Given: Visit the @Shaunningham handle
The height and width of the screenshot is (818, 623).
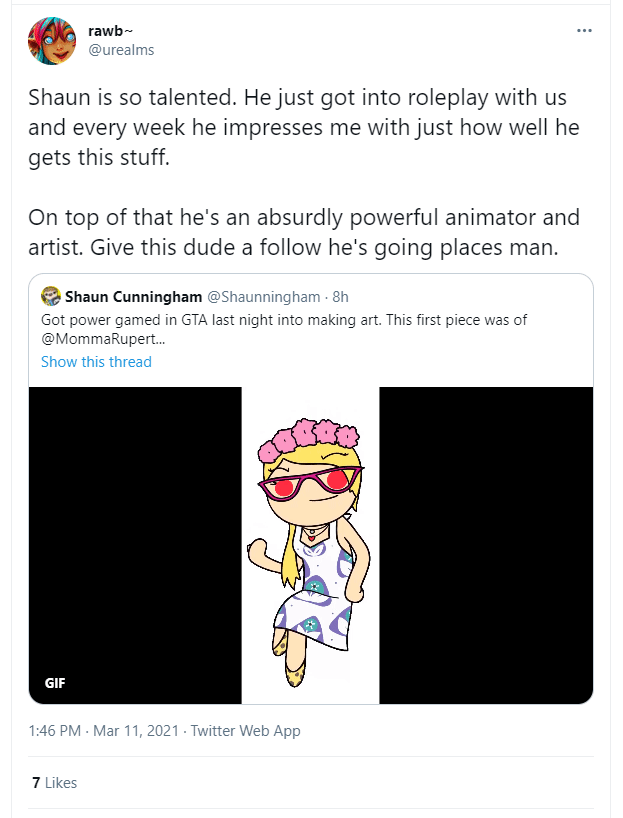Looking at the screenshot, I should 263,297.
